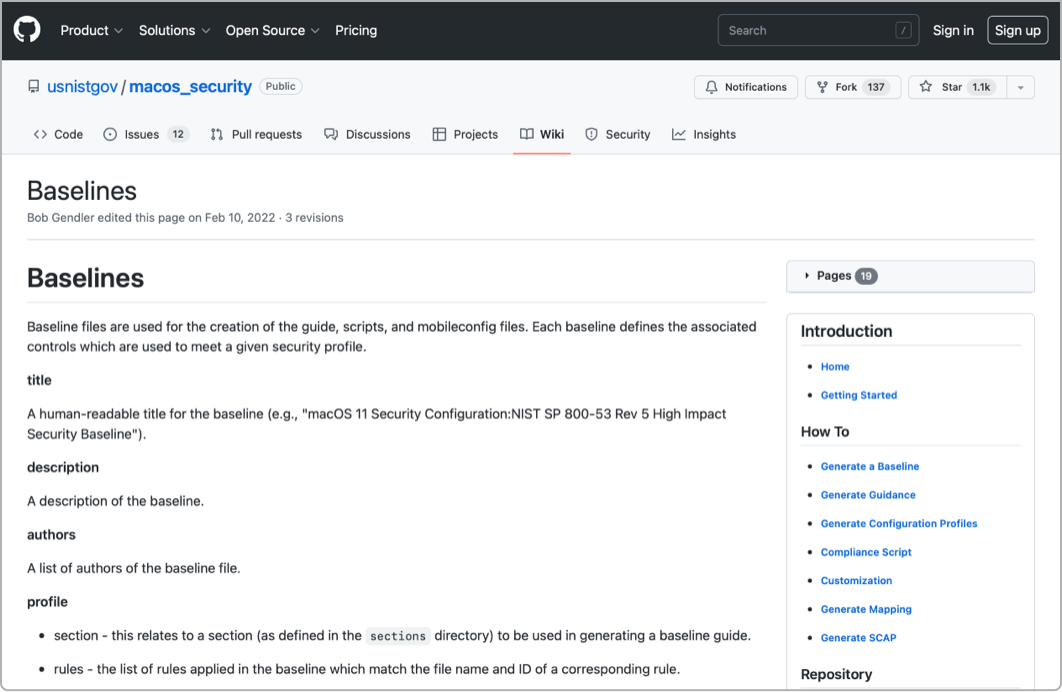The height and width of the screenshot is (692, 1062).
Task: Click the Star icon
Action: [x=926, y=87]
